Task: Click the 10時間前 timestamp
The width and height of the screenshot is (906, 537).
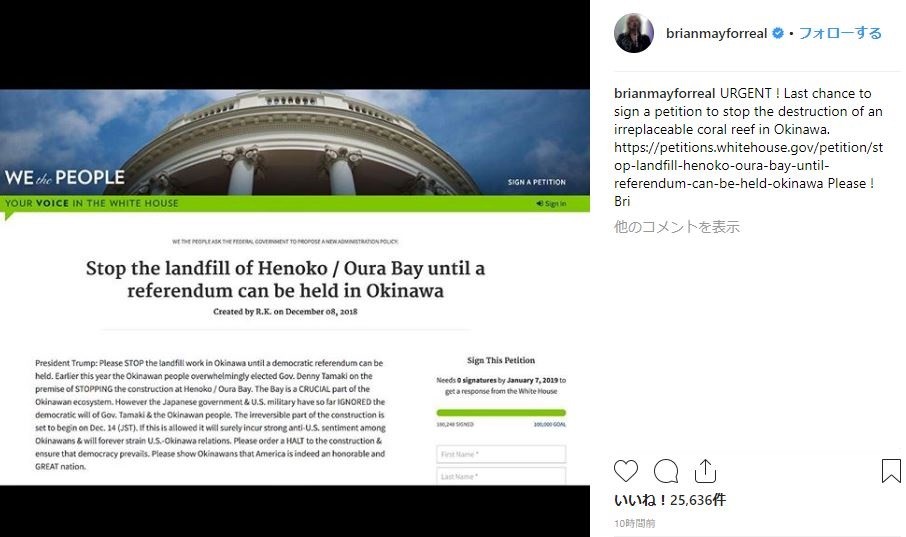Action: [634, 523]
